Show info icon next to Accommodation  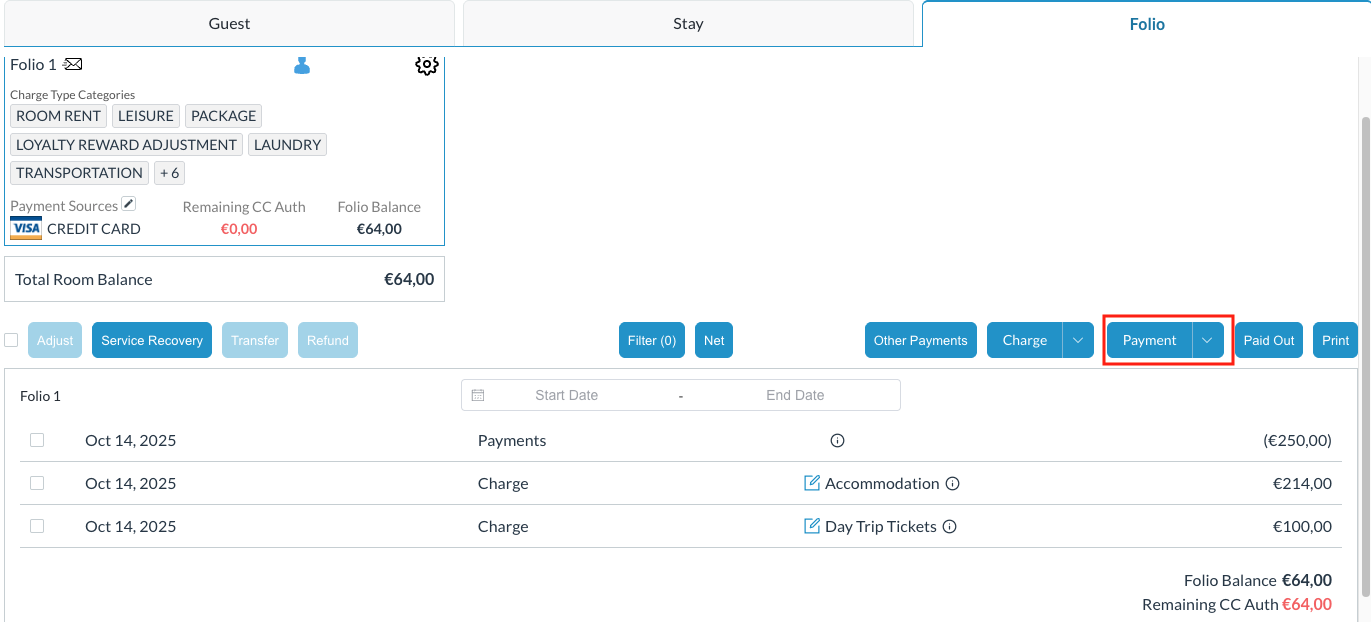953,484
